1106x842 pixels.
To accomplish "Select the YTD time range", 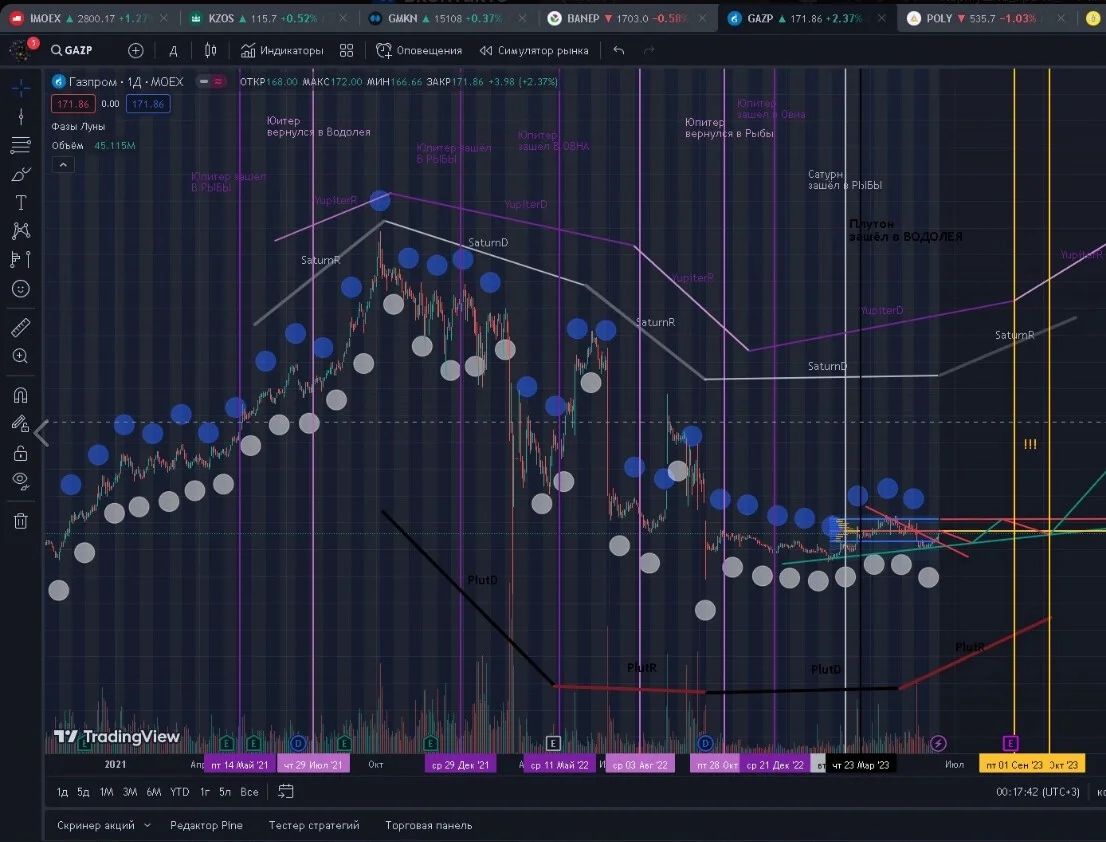I will [179, 792].
